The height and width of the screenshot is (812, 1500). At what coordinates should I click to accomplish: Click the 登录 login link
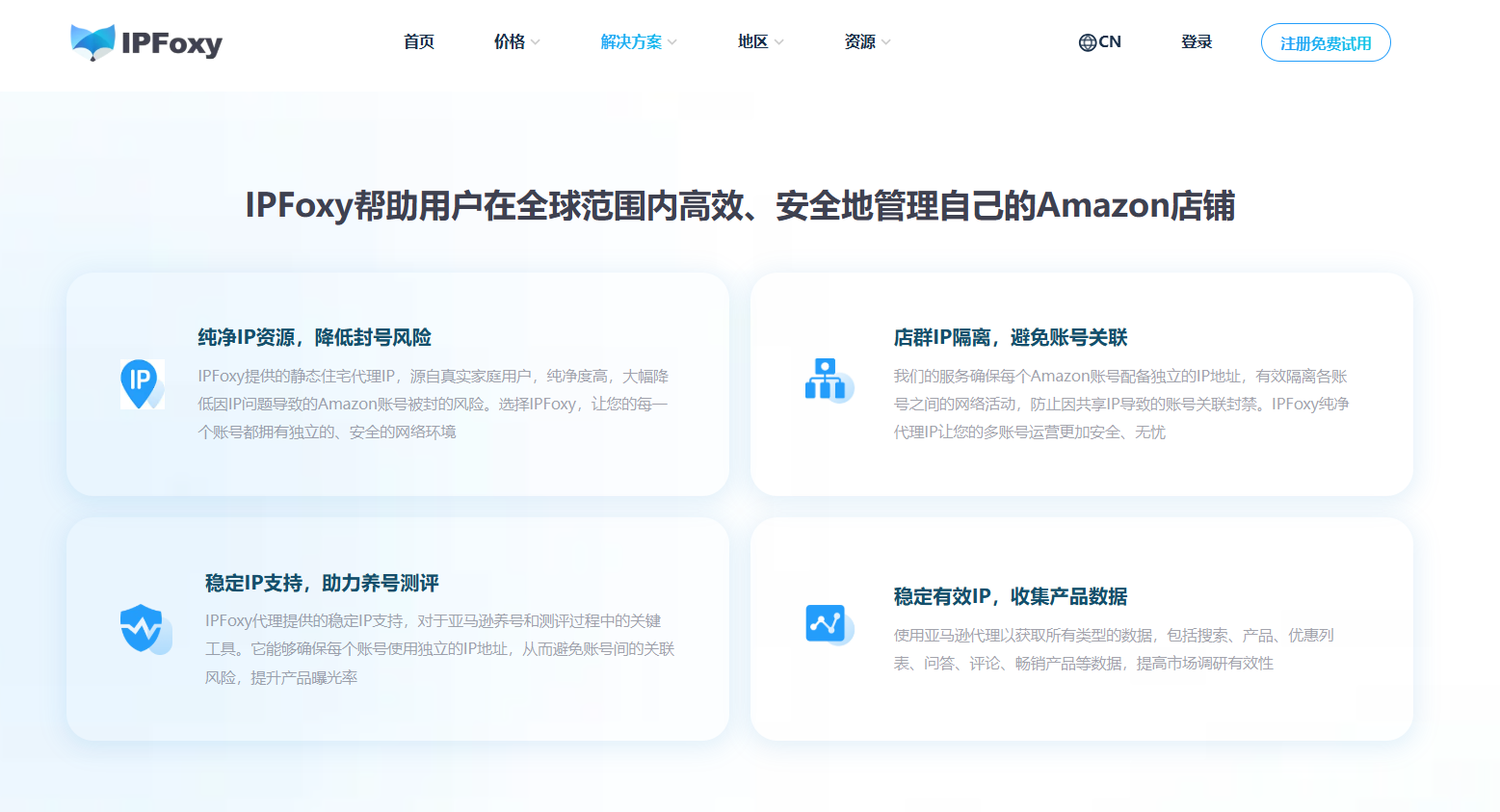1197,41
